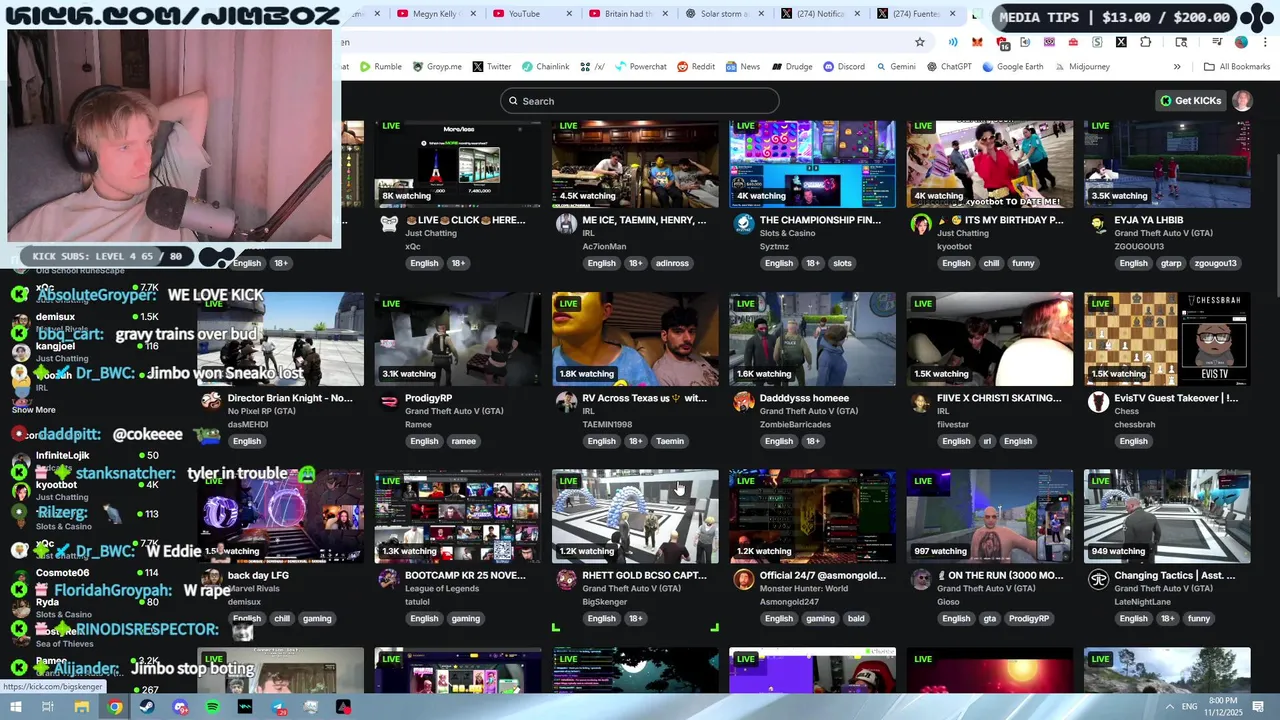Screen dimensions: 1280x720
Task: Click the Get KICKs button
Action: pos(1191,100)
